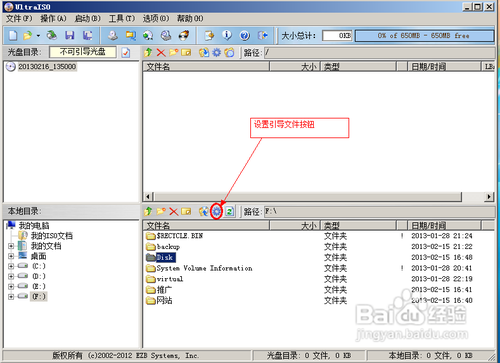Click the Open CD/DVD disc toolbar icon
The width and height of the screenshot is (500, 363).
[x=52, y=35]
